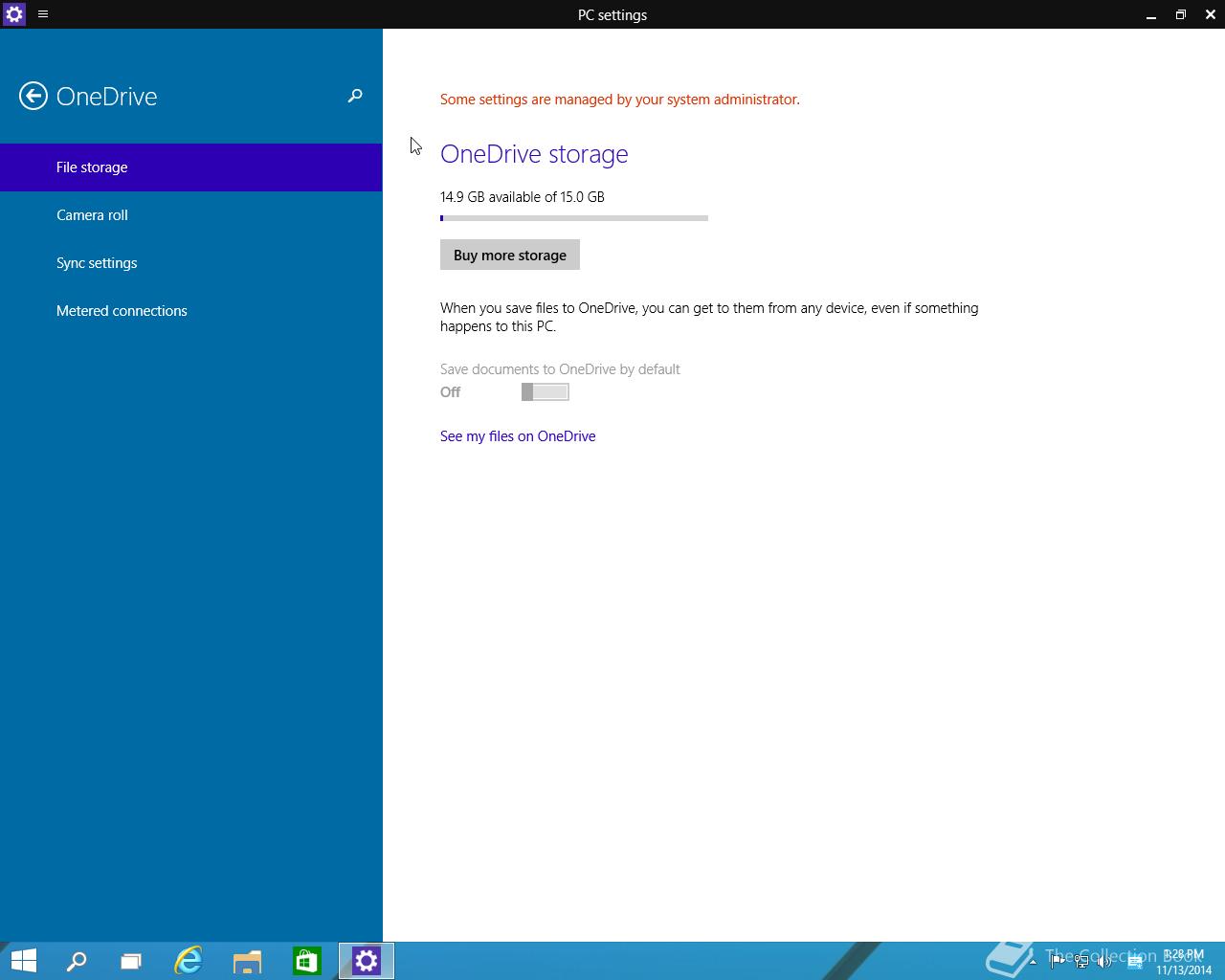The width and height of the screenshot is (1225, 980).
Task: Open the Camera roll section
Action: pyautogui.click(x=191, y=215)
